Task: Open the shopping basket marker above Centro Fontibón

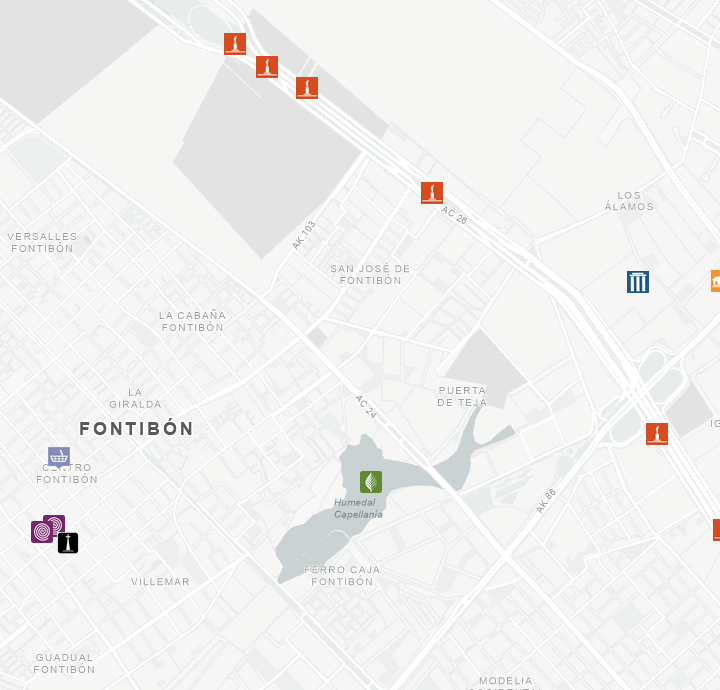Action: tap(59, 457)
